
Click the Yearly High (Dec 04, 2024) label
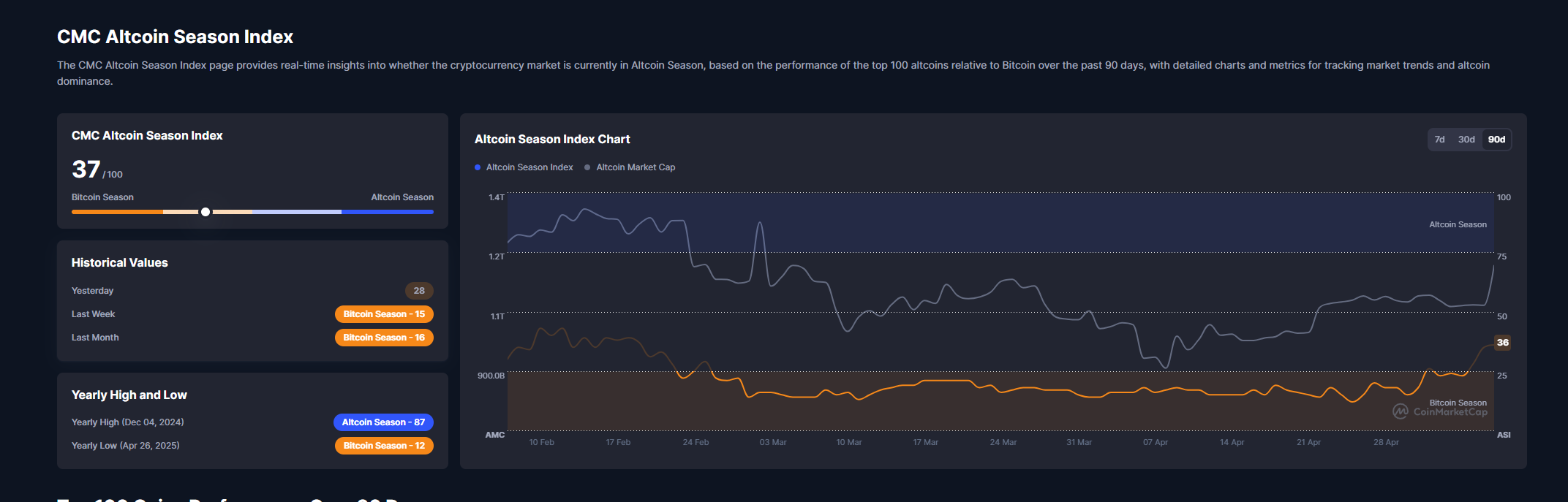click(x=128, y=422)
